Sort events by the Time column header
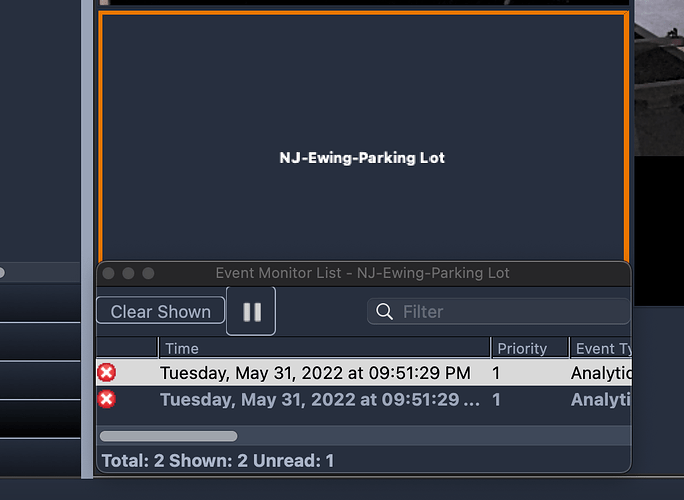The height and width of the screenshot is (500, 684). pos(325,348)
